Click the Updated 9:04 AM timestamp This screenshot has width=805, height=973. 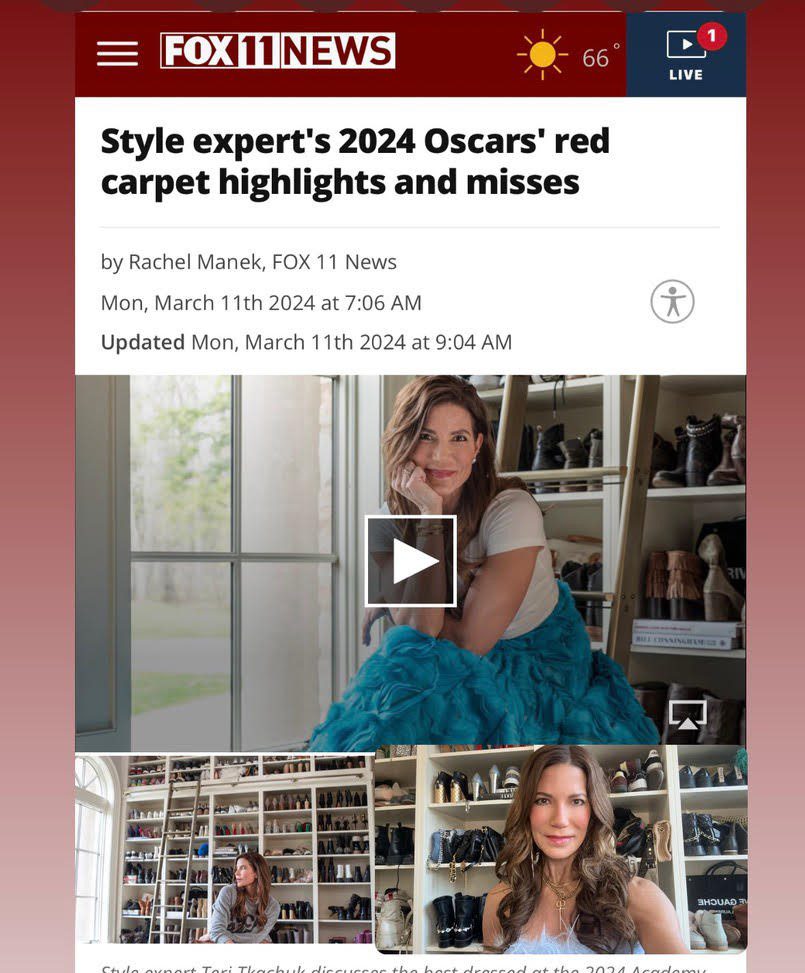click(306, 342)
